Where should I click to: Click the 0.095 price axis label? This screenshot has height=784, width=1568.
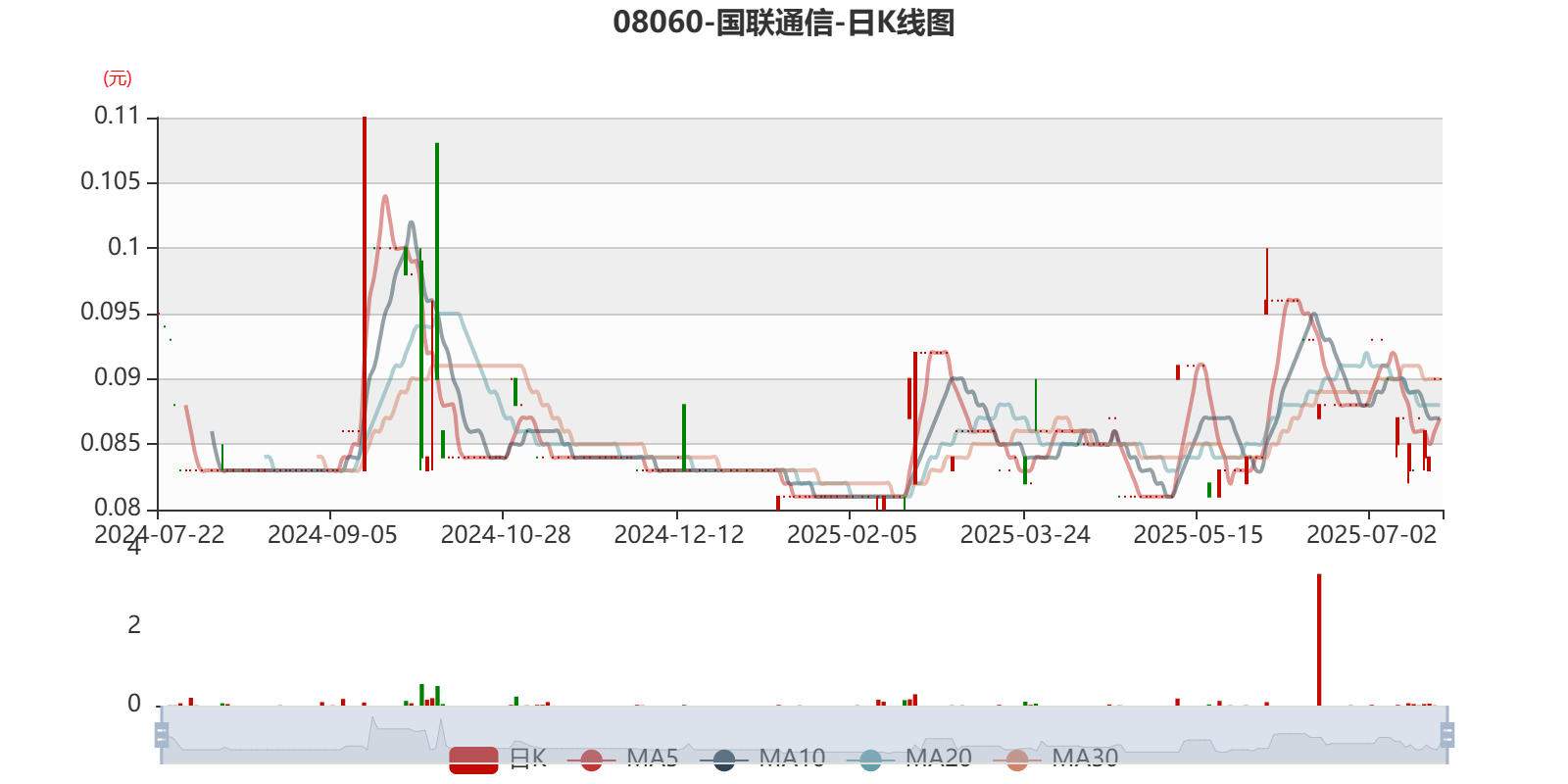(x=111, y=312)
